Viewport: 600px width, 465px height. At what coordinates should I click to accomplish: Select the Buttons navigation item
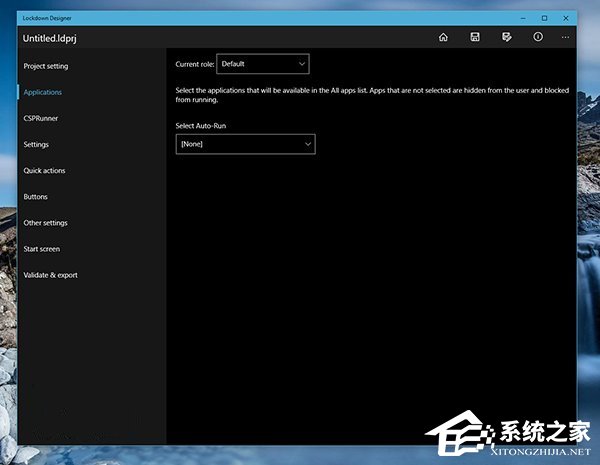click(x=35, y=197)
